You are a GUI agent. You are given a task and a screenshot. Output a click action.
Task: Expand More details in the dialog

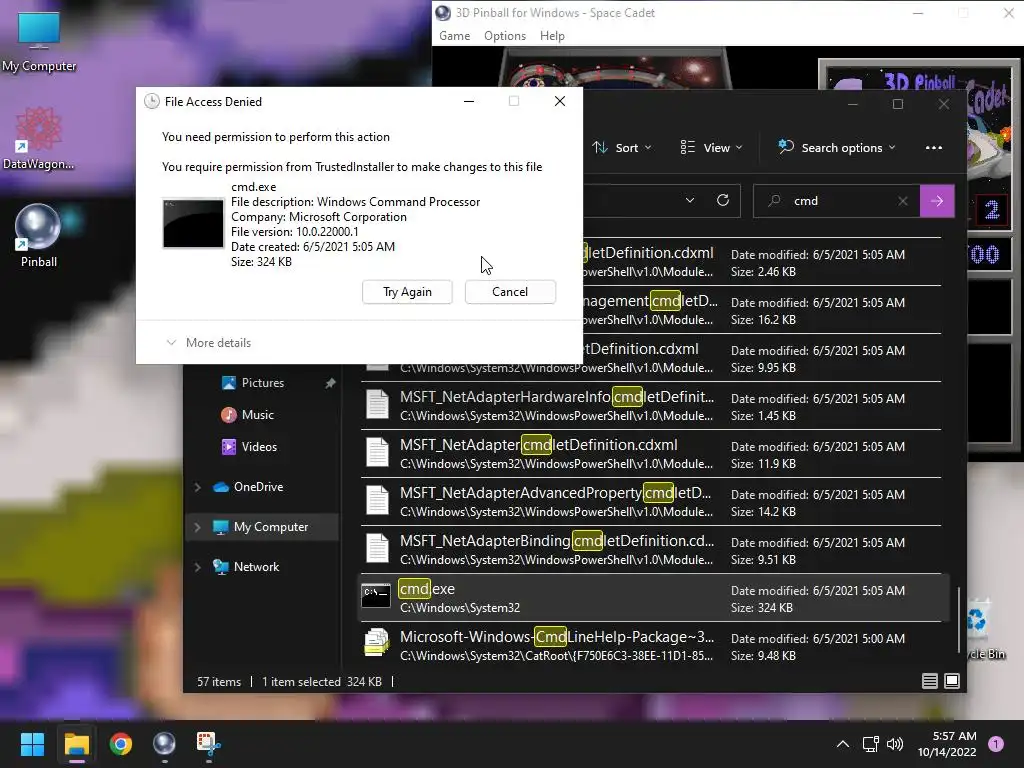pos(209,343)
